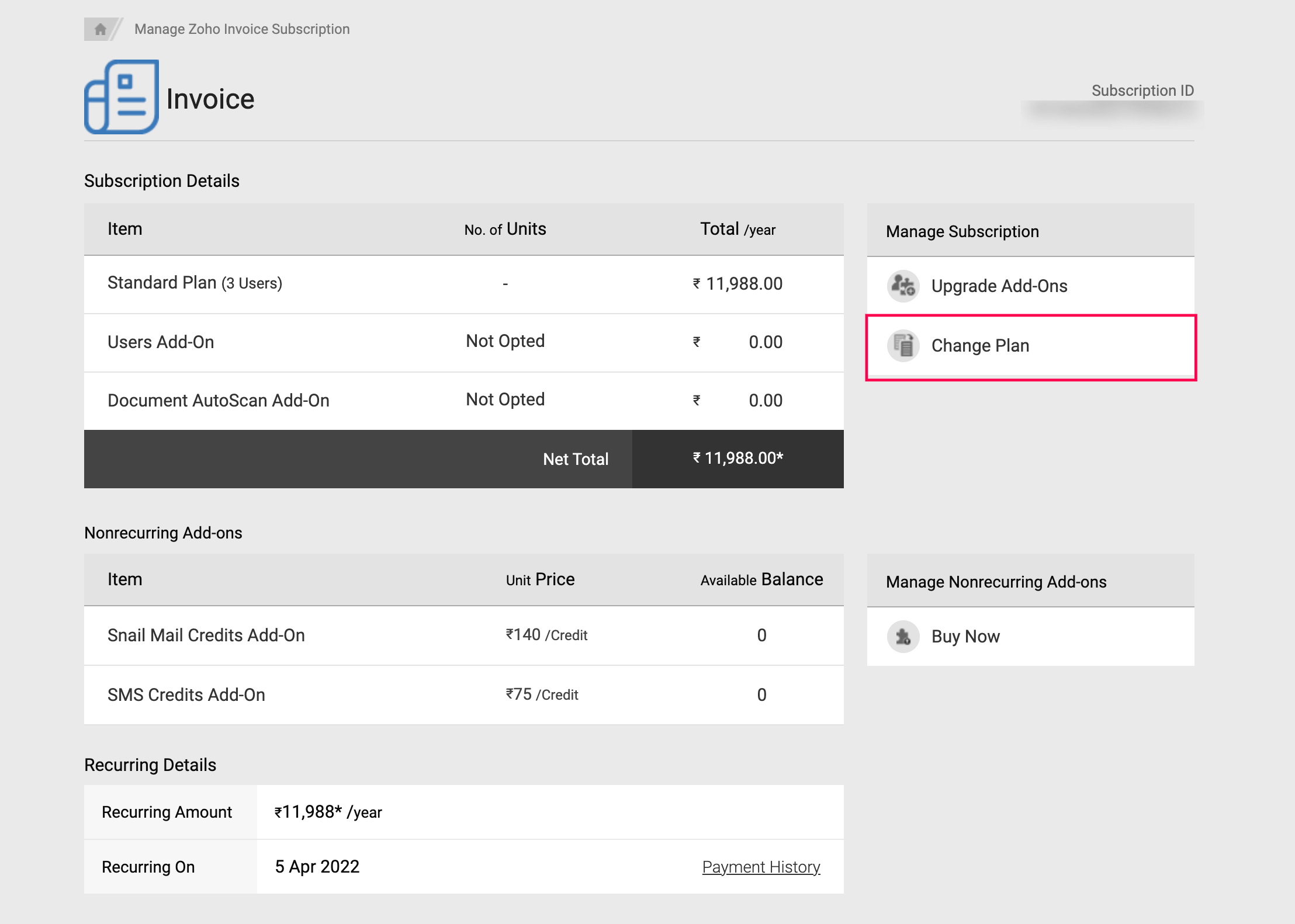This screenshot has height=924, width=1295.
Task: Open the Payment History link
Action: point(761,867)
